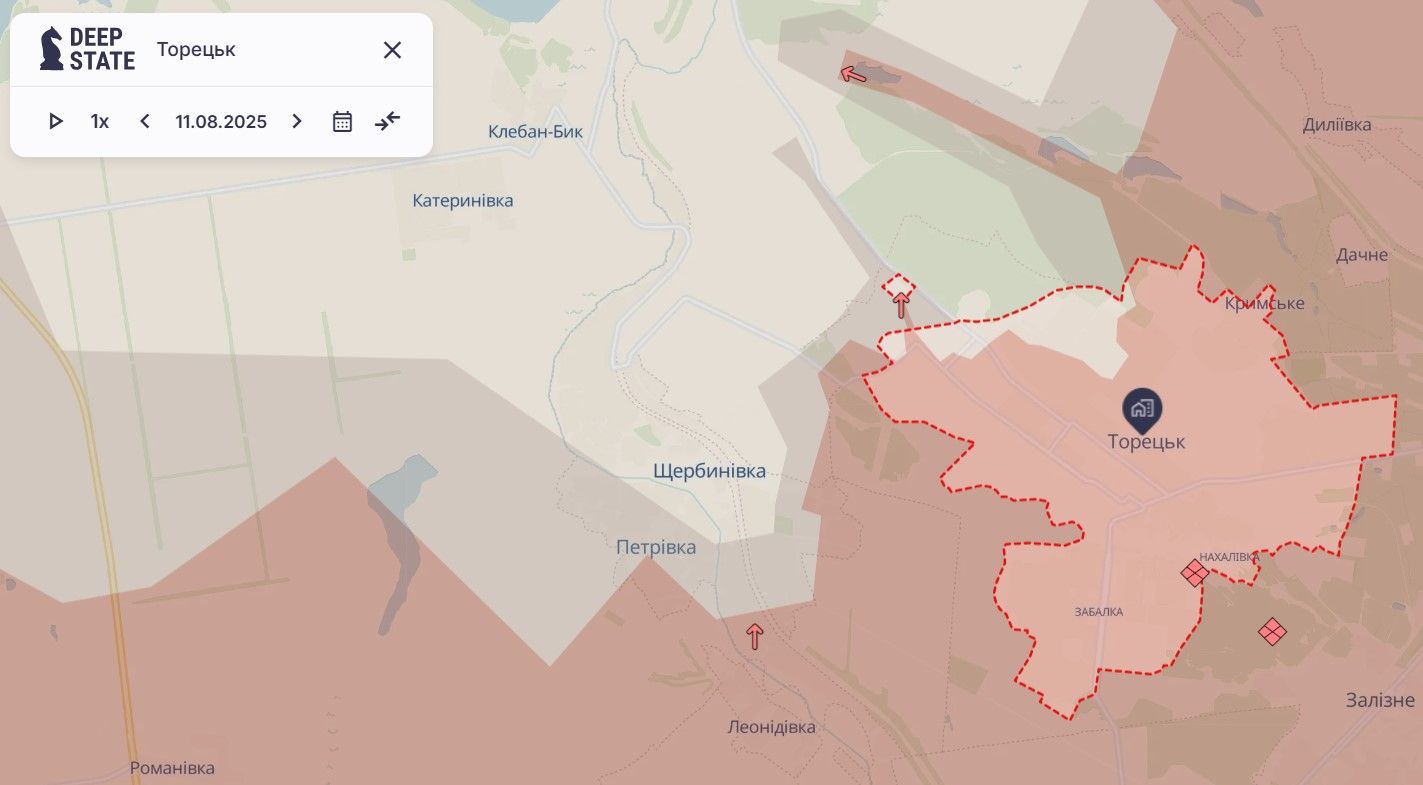Click the red arrow near the northern gray strip
This screenshot has height=785, width=1423.
(853, 73)
